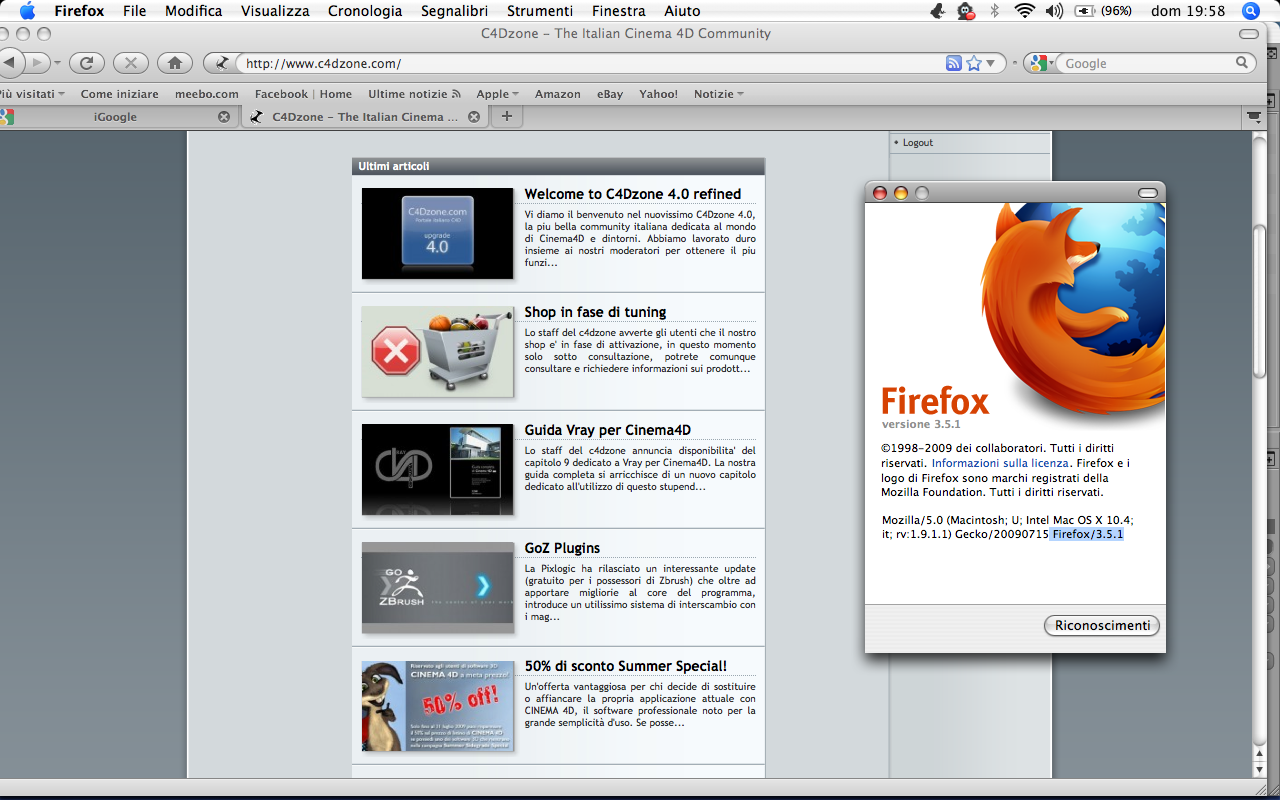Toggle the toolbar with the browser window pill button

[x=1248, y=34]
